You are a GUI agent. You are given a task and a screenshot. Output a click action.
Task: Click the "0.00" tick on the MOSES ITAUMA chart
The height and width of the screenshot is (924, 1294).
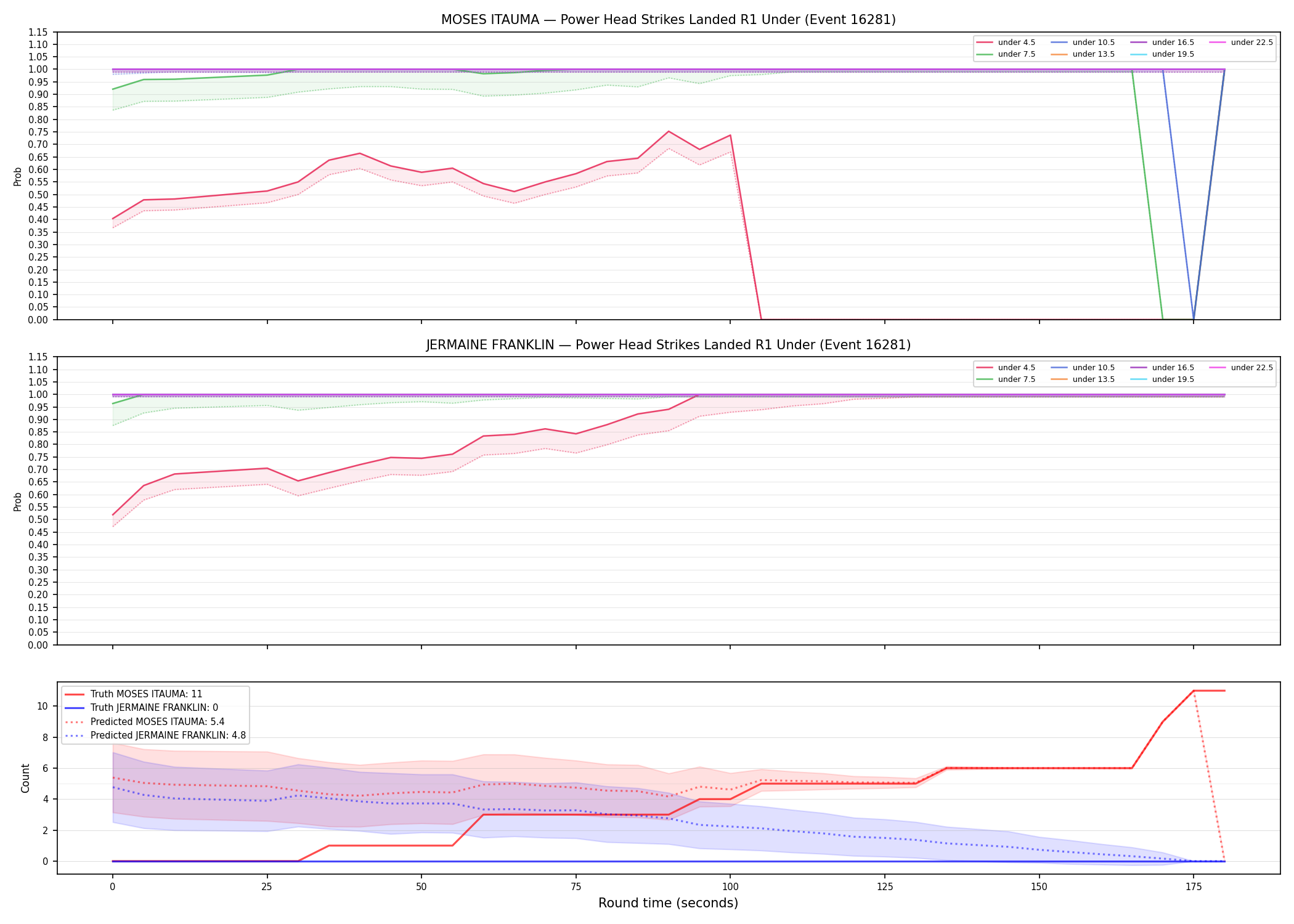[38, 320]
